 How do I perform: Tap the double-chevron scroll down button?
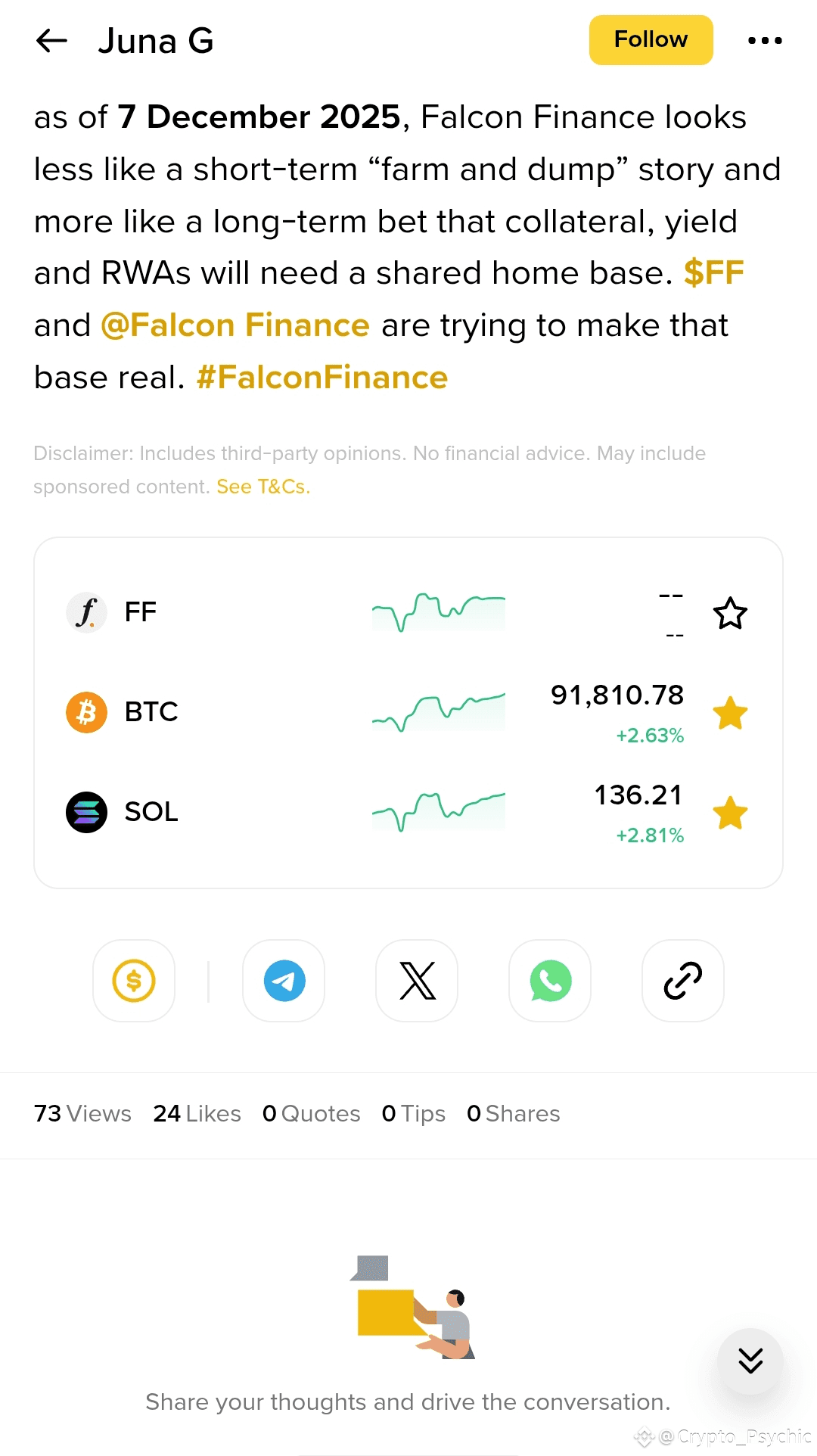[750, 1361]
